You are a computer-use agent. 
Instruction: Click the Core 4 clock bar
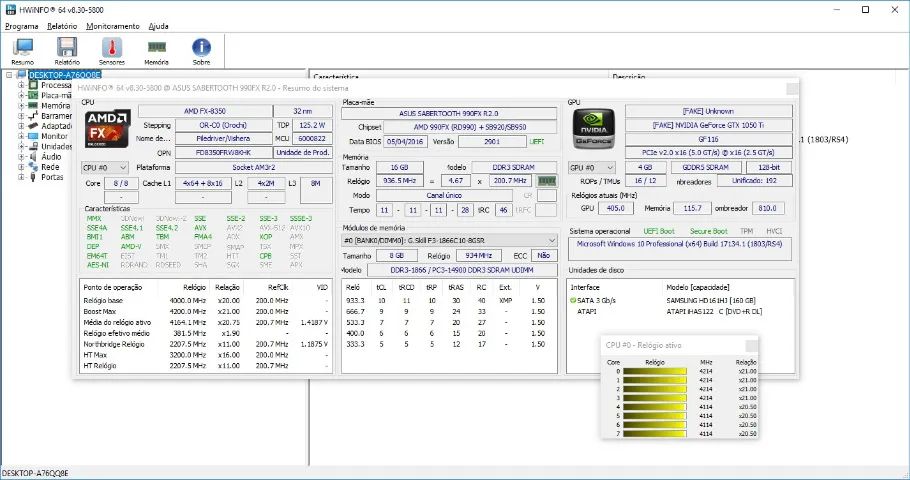click(655, 407)
